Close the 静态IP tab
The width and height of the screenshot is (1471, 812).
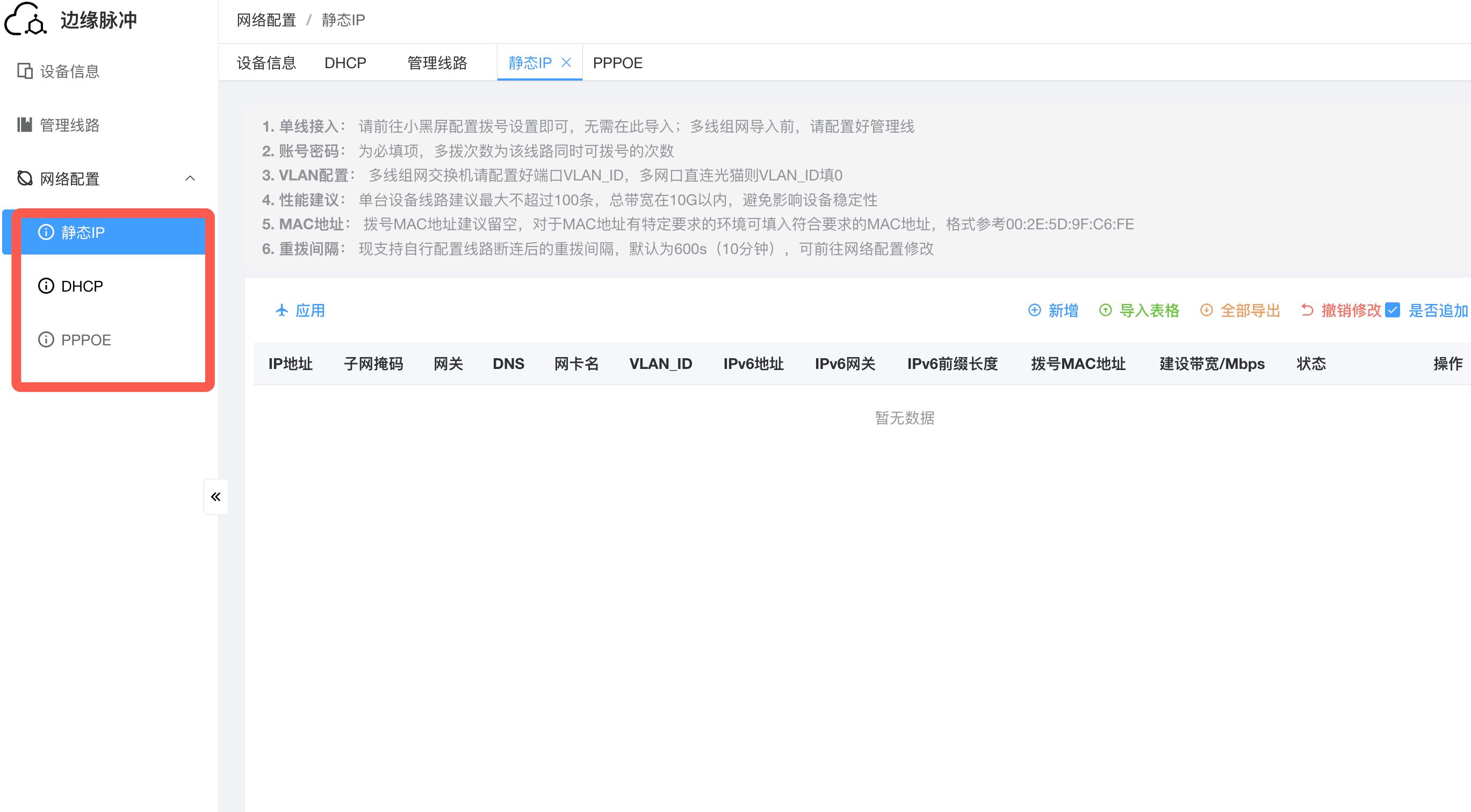566,63
